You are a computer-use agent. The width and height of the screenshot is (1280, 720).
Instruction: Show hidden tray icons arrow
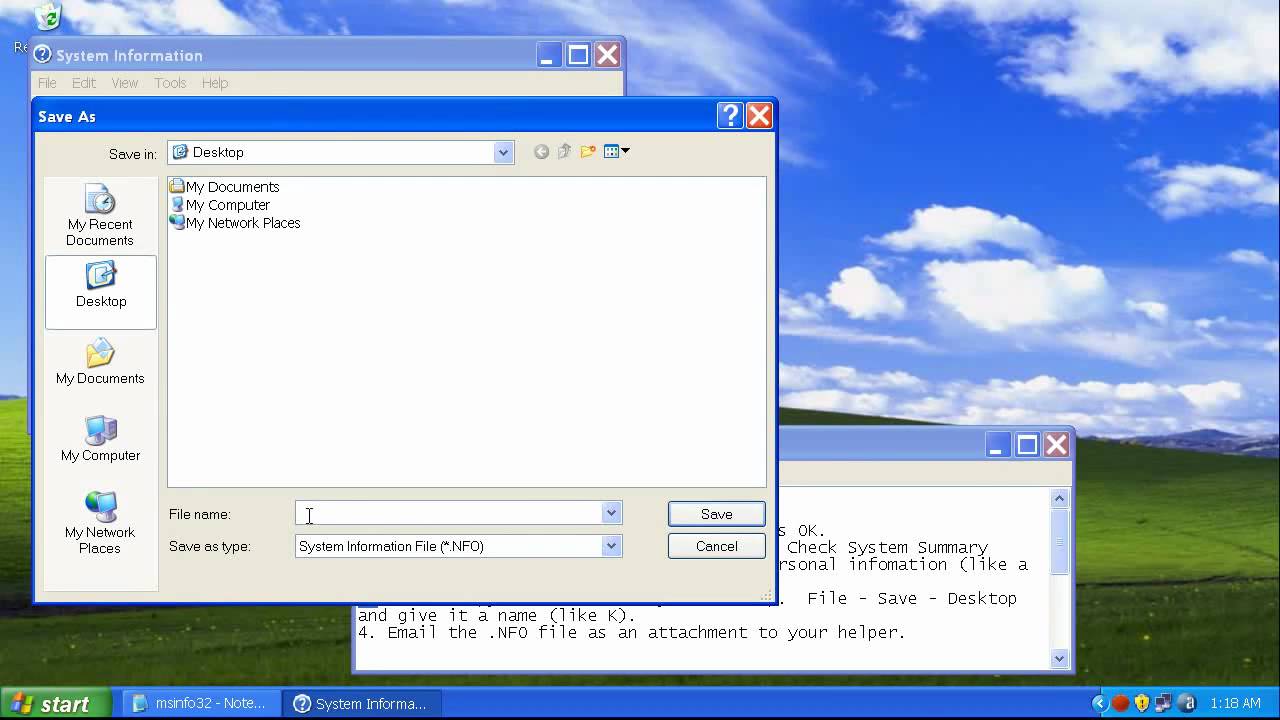1099,704
